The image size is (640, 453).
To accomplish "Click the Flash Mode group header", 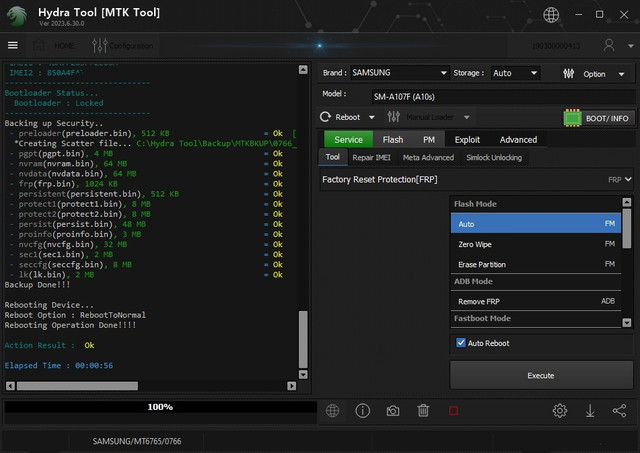I will 536,204.
